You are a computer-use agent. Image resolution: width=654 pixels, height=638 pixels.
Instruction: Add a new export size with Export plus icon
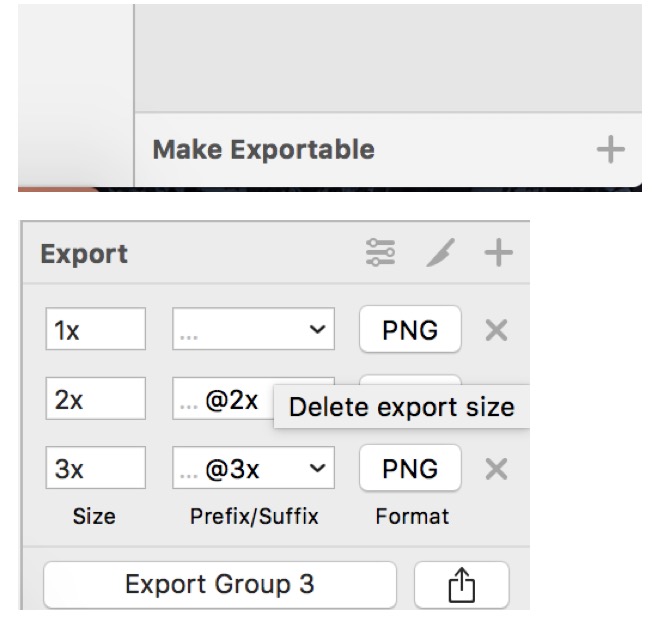coord(498,254)
